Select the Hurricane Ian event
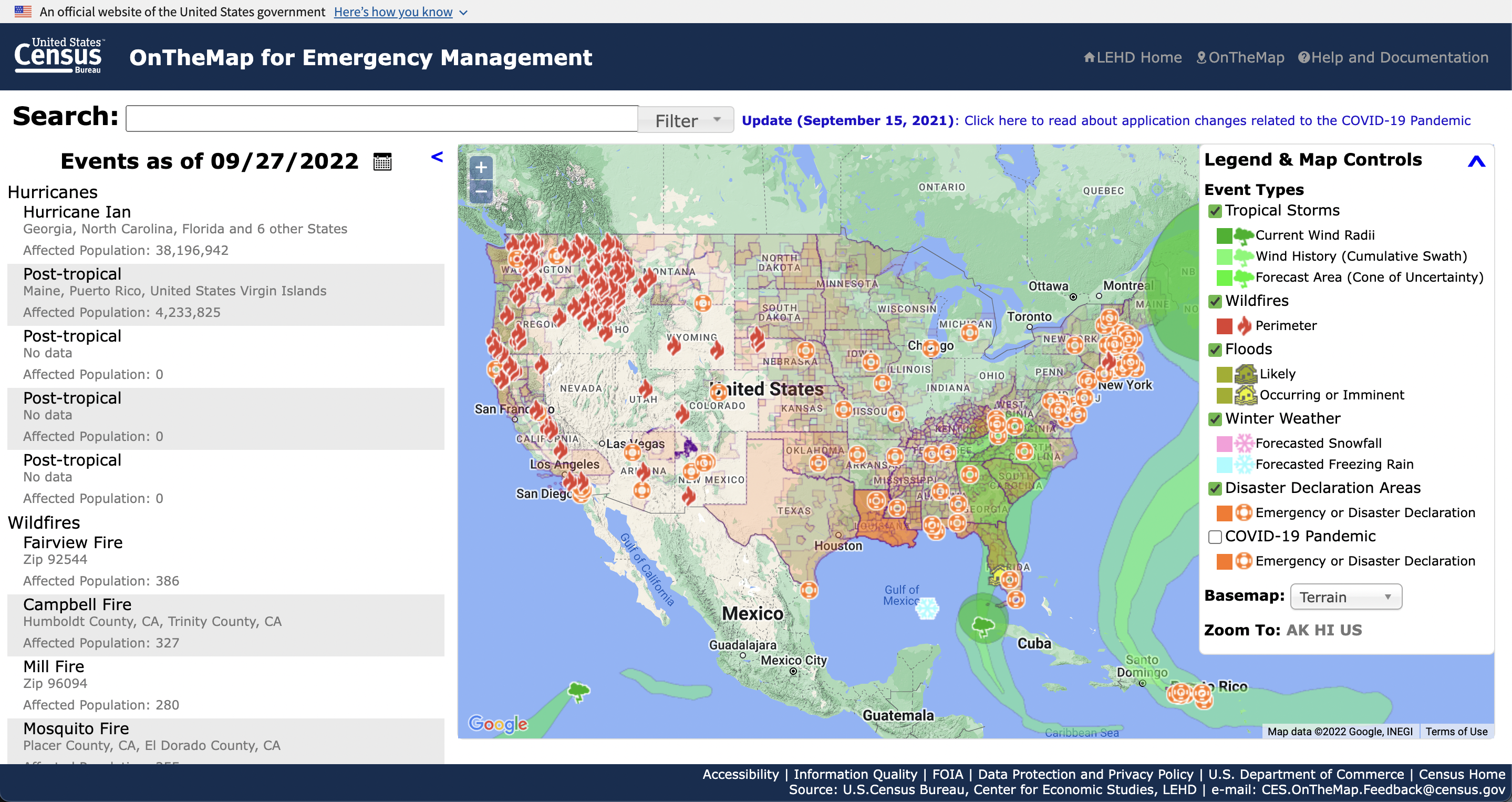 (225, 231)
